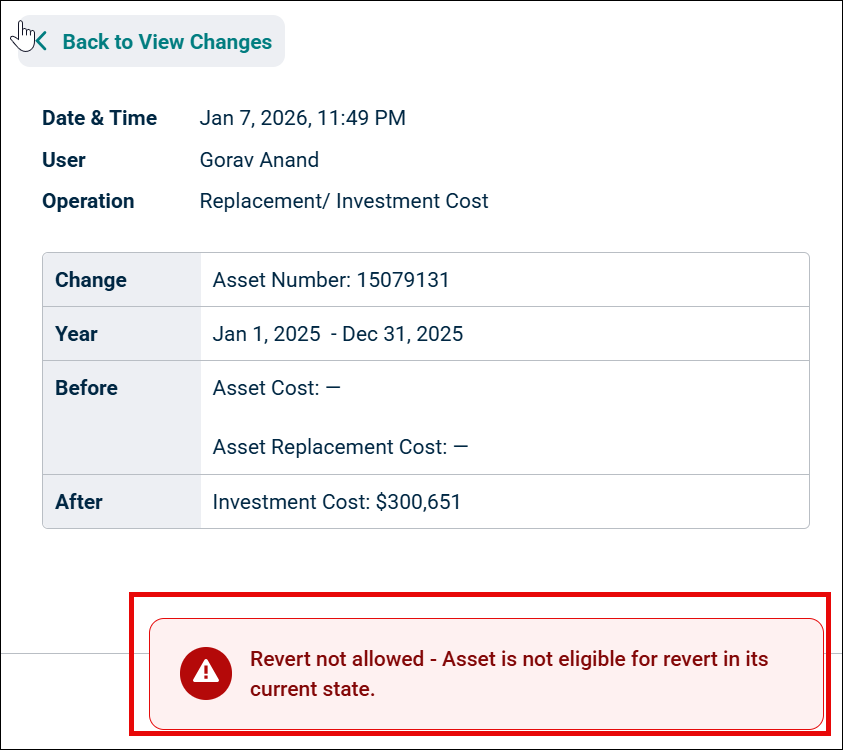The height and width of the screenshot is (750, 843).
Task: Click the red warning triangle icon
Action: click(x=206, y=673)
